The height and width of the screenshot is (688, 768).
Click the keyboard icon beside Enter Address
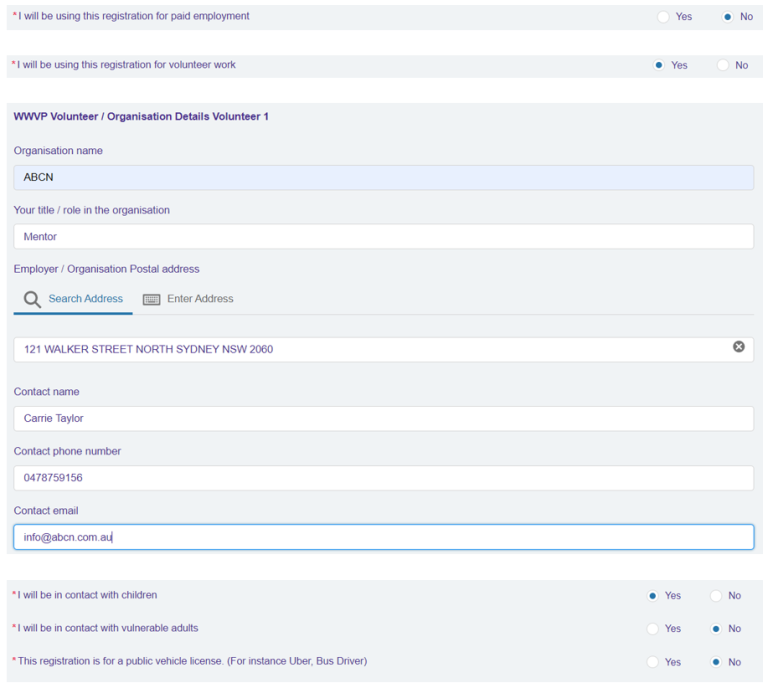coord(152,299)
